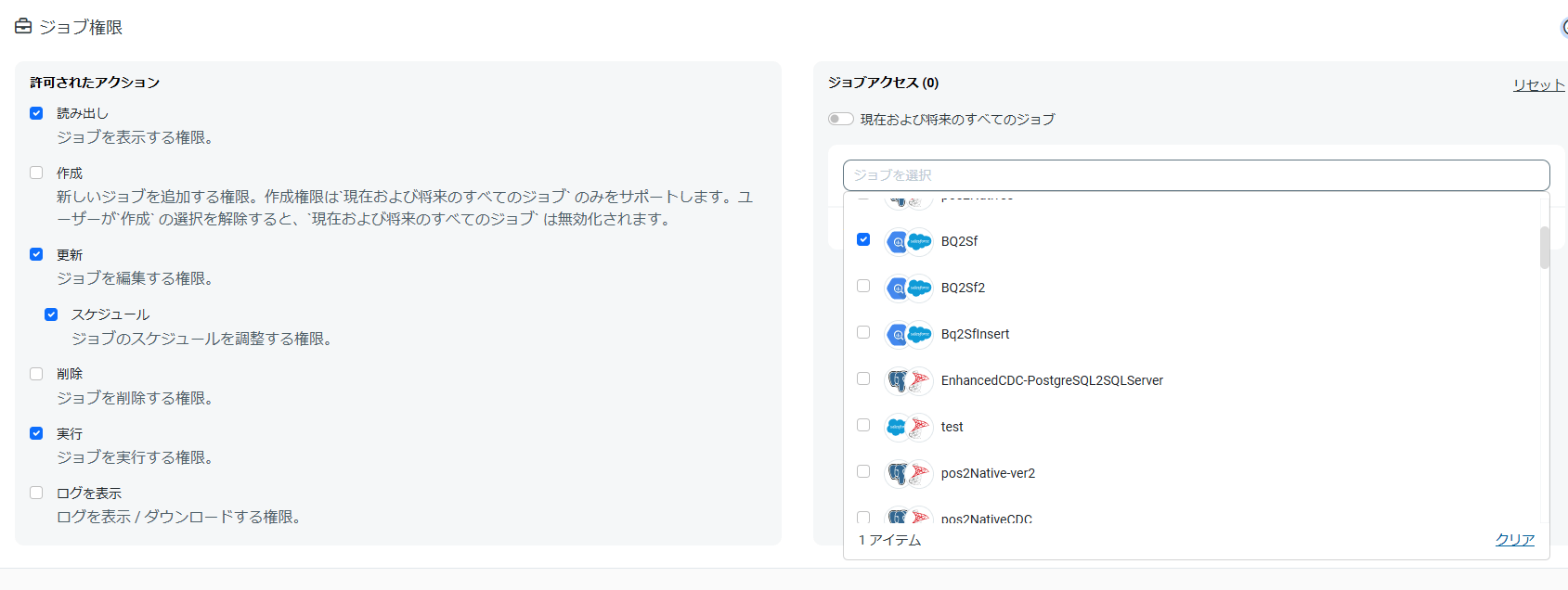Check EnhancedCDC-PostgreSQL2SQLServer job checkbox
The width and height of the screenshot is (1568, 590).
click(863, 378)
